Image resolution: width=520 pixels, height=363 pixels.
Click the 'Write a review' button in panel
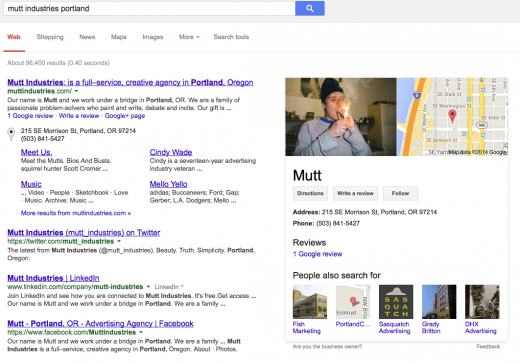click(355, 193)
